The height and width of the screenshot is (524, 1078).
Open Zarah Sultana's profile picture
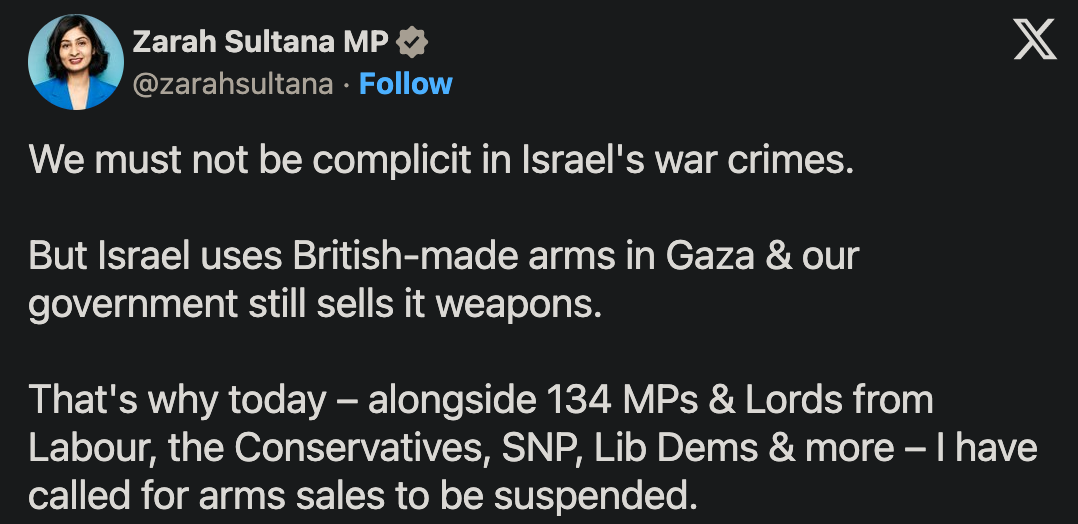74,62
